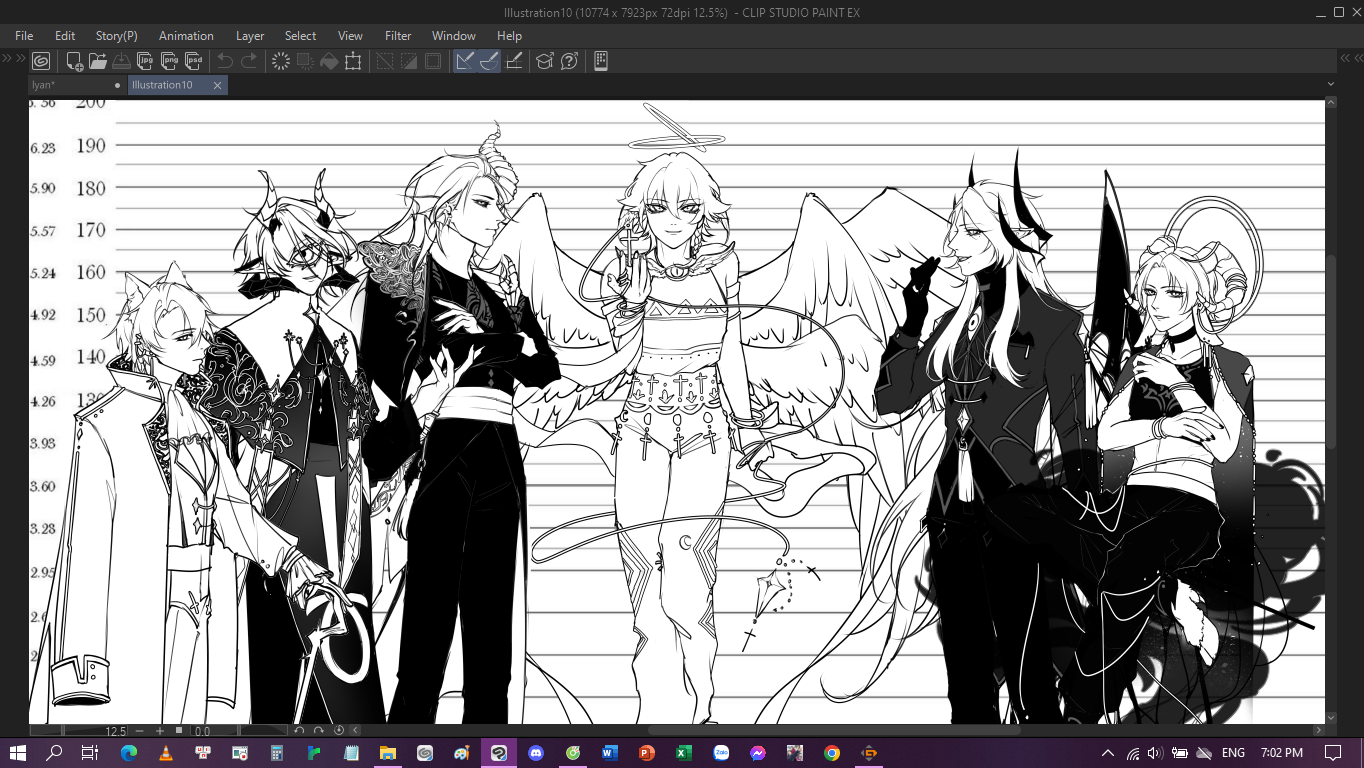
Task: Expand the collapsed left panel double-arrows
Action: click(7, 60)
